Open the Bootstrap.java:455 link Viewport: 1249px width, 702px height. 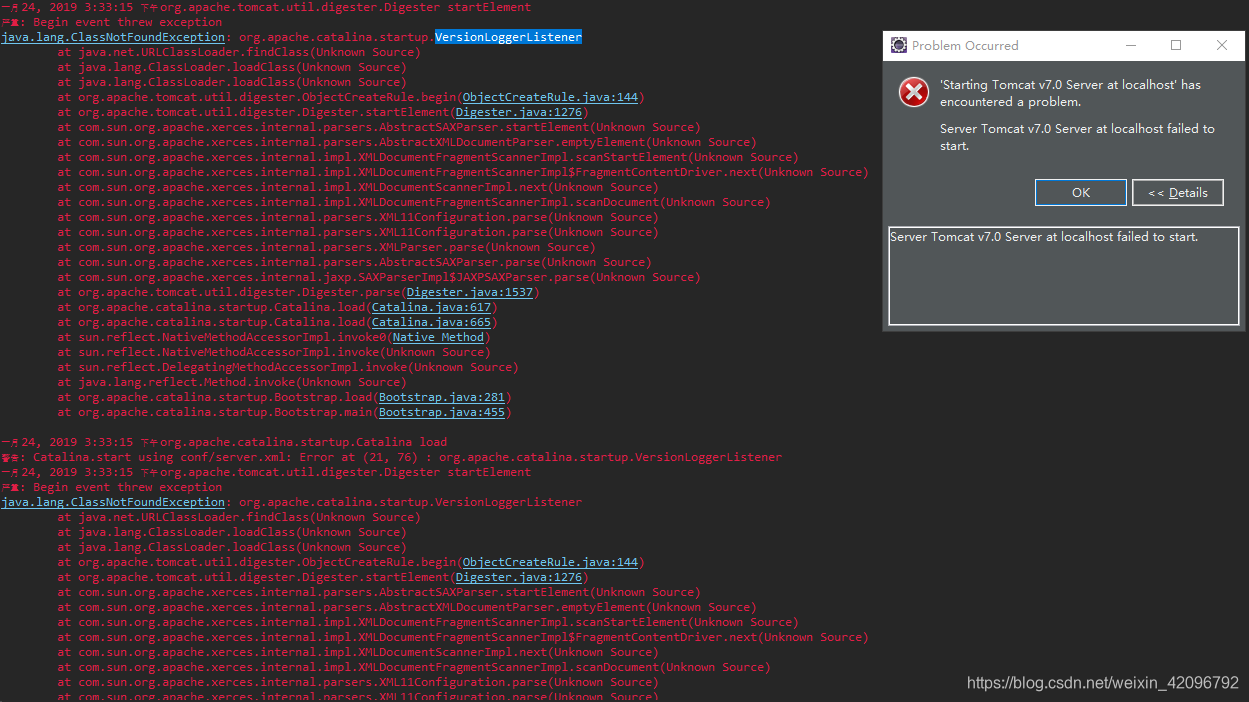pyautogui.click(x=442, y=412)
